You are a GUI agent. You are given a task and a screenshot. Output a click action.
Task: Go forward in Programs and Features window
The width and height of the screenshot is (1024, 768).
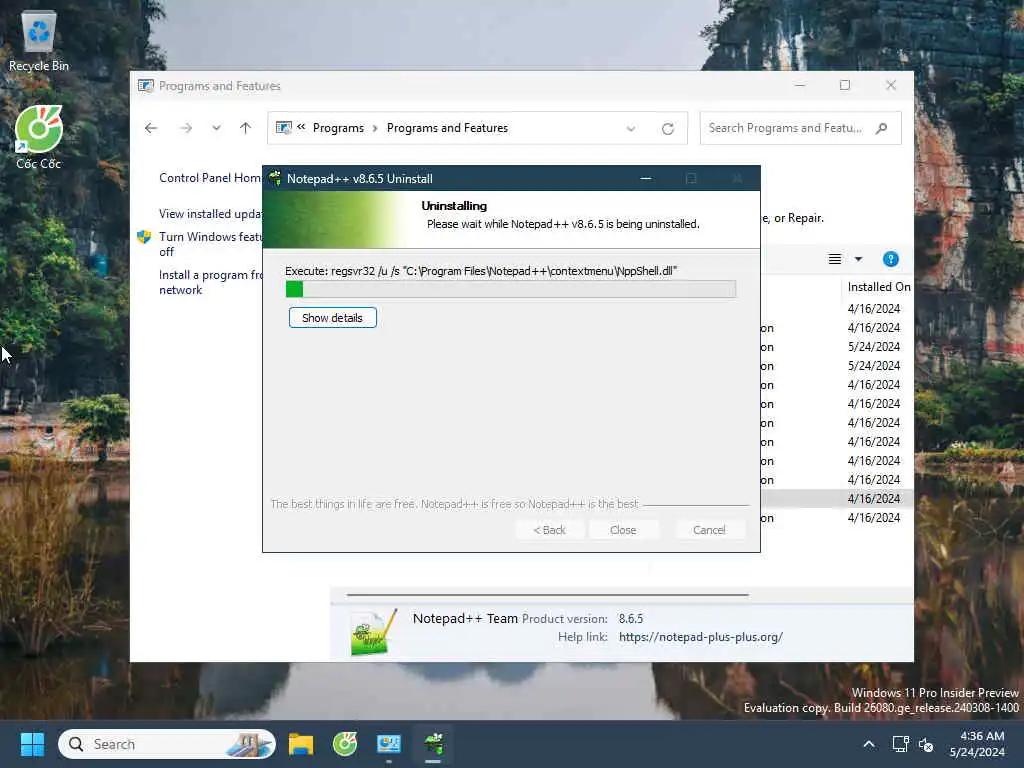click(186, 128)
